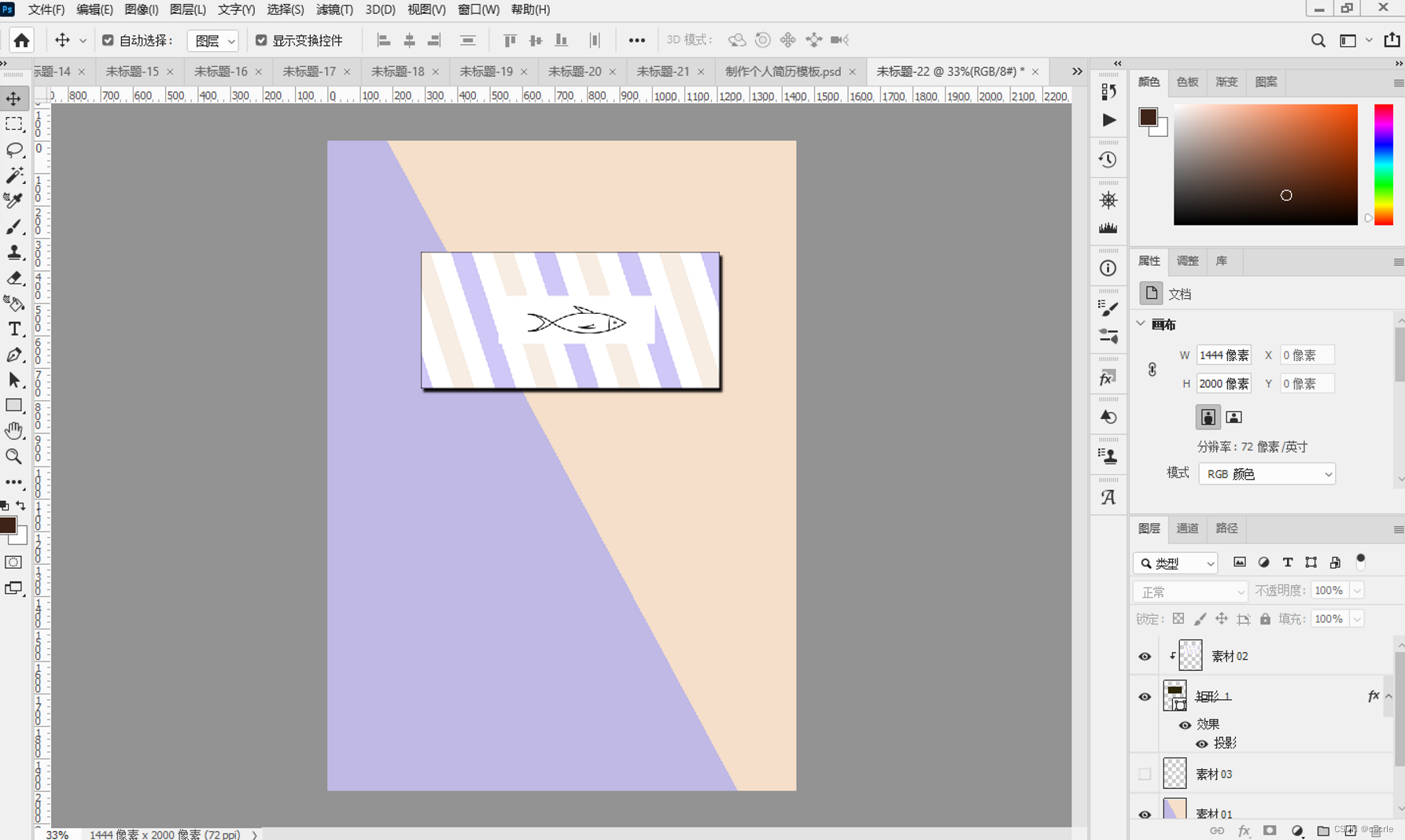Open the search magnifier in options bar
Image resolution: width=1405 pixels, height=840 pixels.
click(x=1318, y=40)
